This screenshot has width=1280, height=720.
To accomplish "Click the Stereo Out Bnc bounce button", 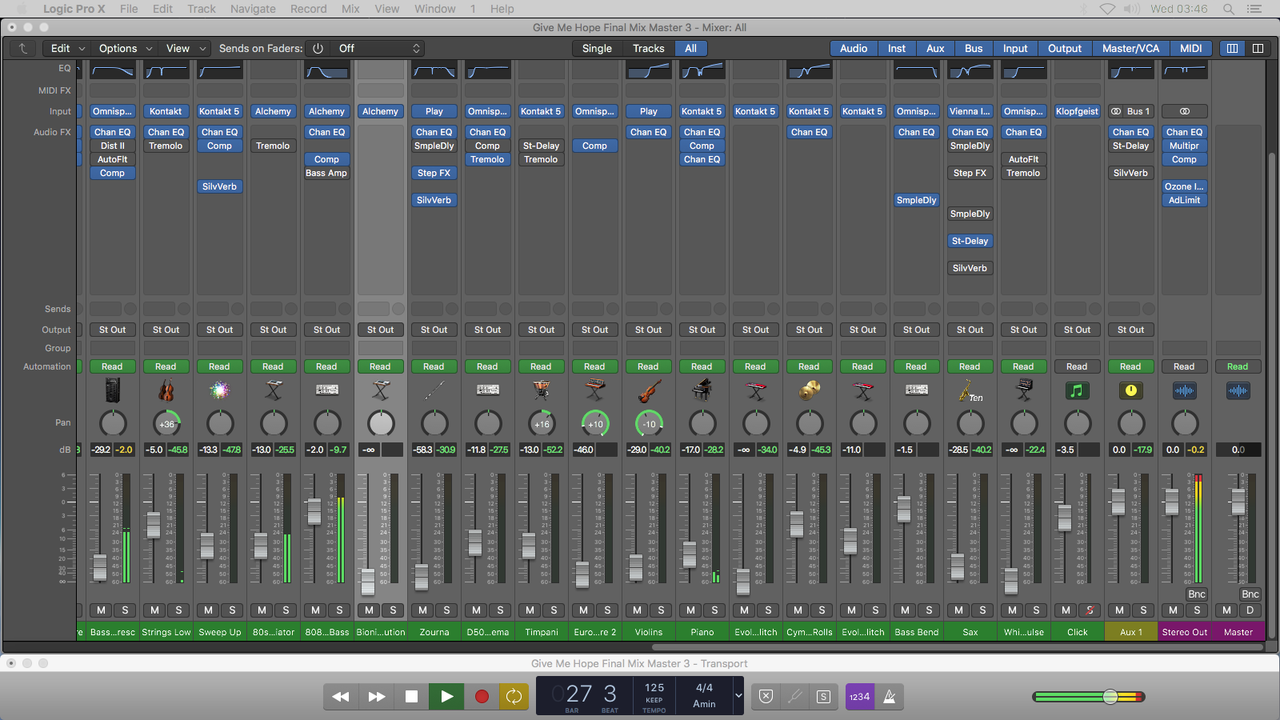I will coord(1196,594).
